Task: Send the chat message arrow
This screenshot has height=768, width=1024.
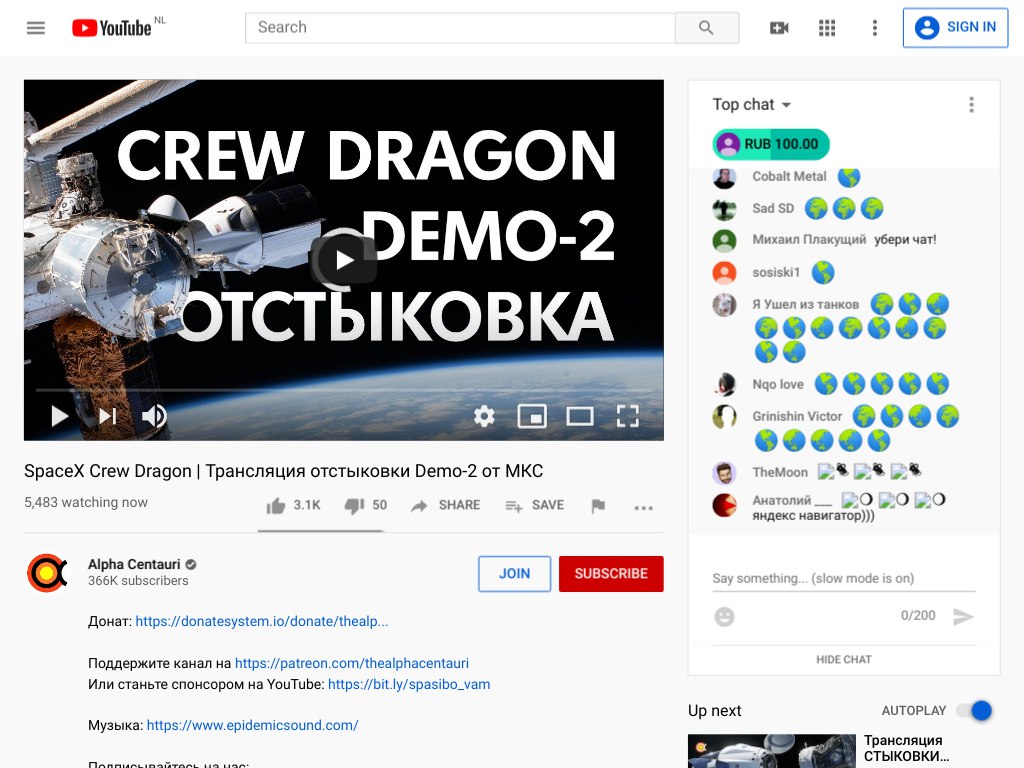Action: (963, 616)
